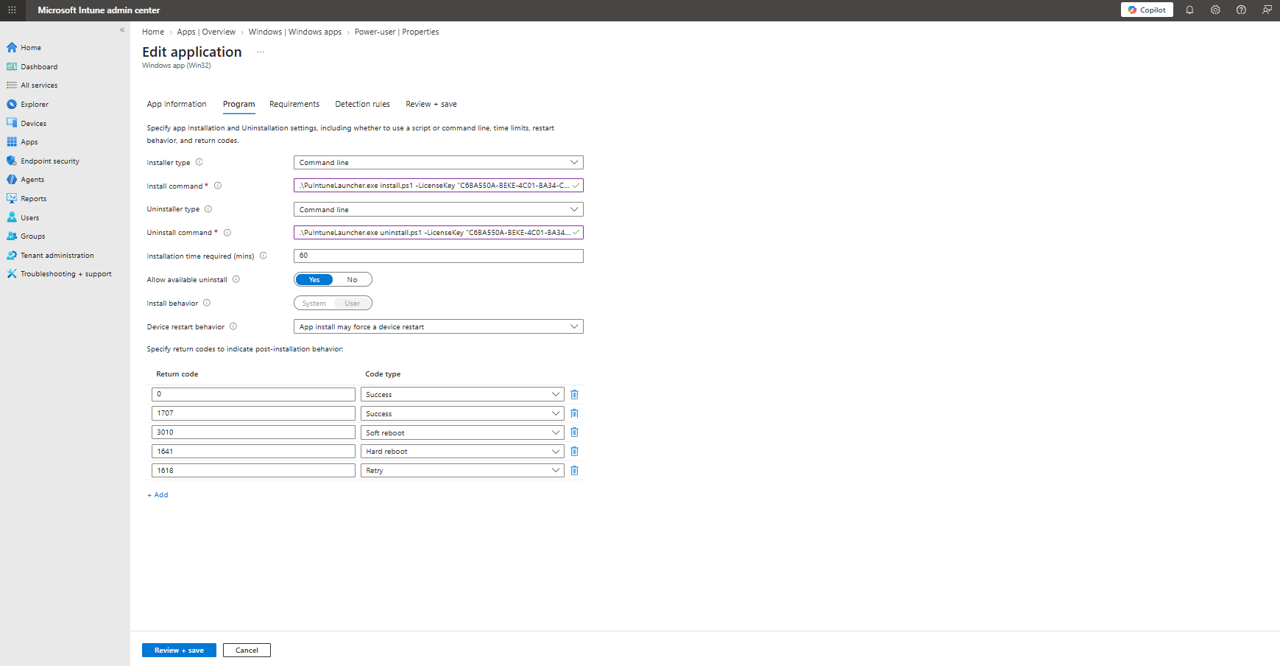The image size is (1280, 666).
Task: Add a new return code row
Action: (x=158, y=495)
